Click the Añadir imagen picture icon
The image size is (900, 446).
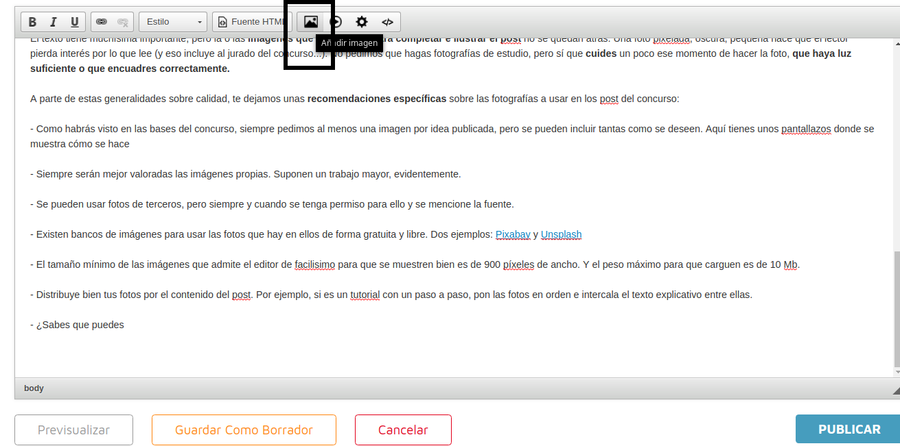[310, 21]
